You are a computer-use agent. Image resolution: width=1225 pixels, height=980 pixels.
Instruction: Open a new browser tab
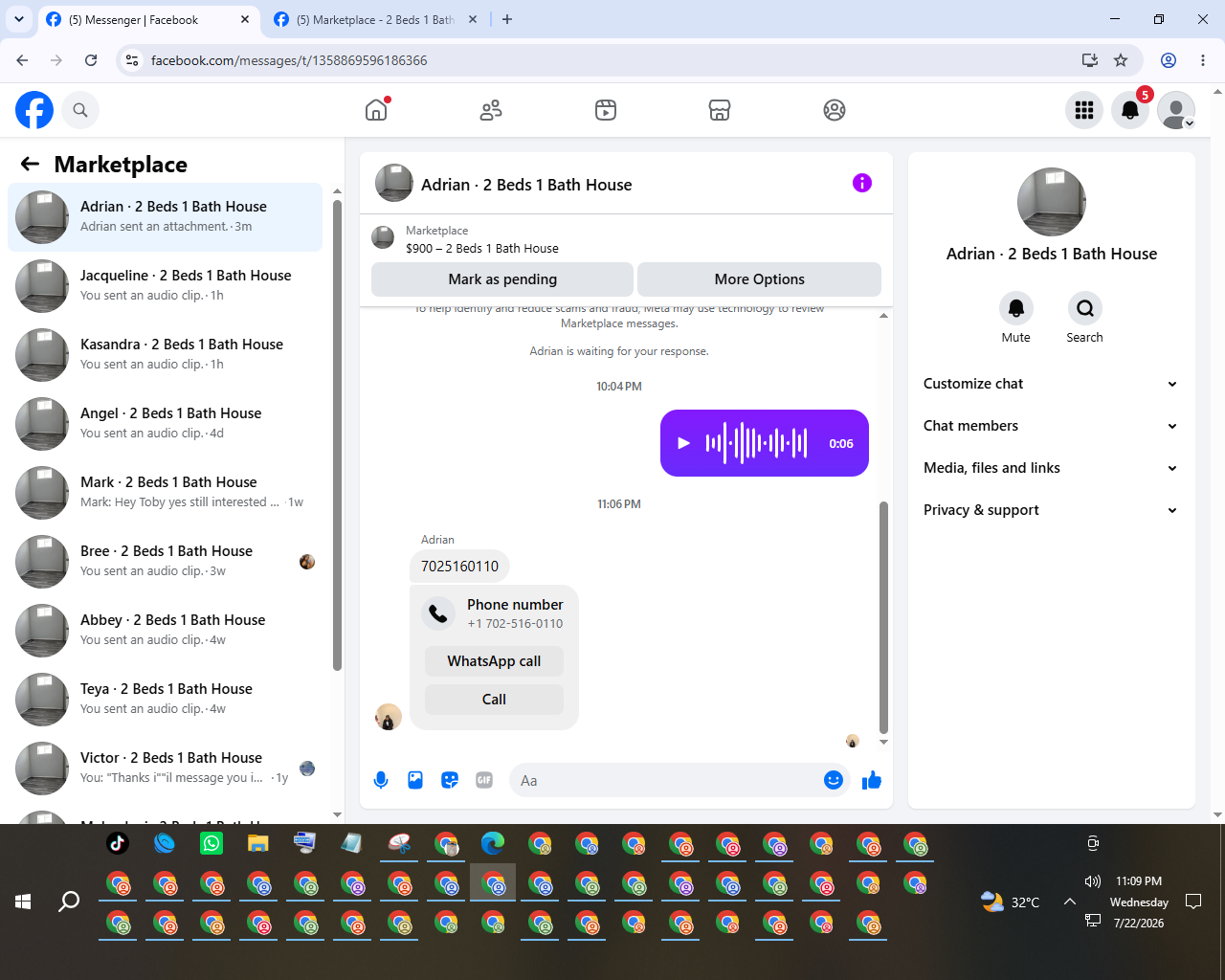[x=507, y=19]
